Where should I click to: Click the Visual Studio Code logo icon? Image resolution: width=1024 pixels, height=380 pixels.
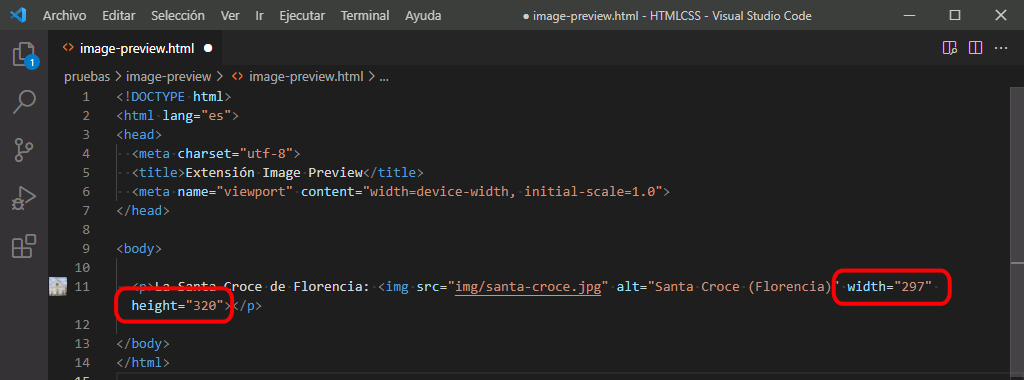click(18, 15)
